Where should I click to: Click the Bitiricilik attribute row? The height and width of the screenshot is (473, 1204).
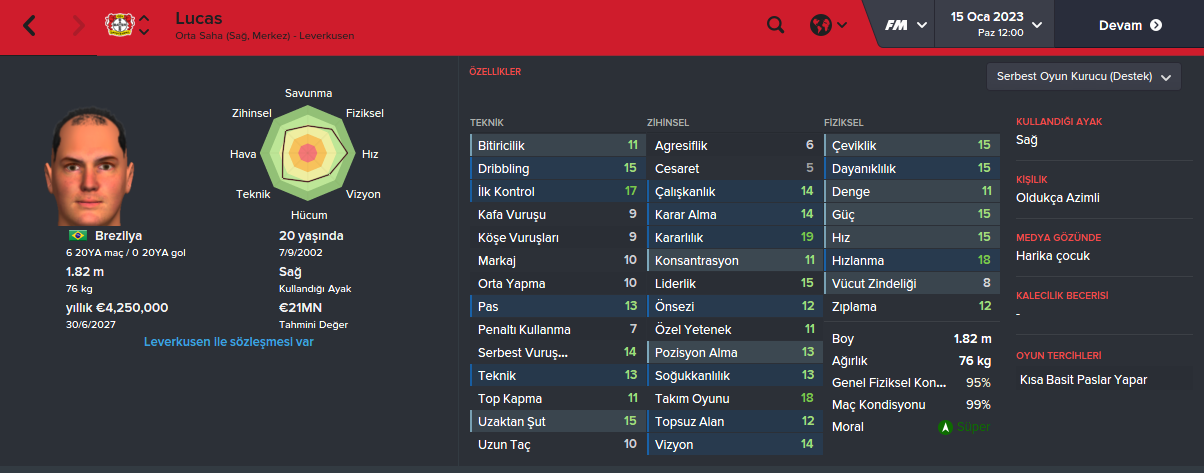pos(556,145)
